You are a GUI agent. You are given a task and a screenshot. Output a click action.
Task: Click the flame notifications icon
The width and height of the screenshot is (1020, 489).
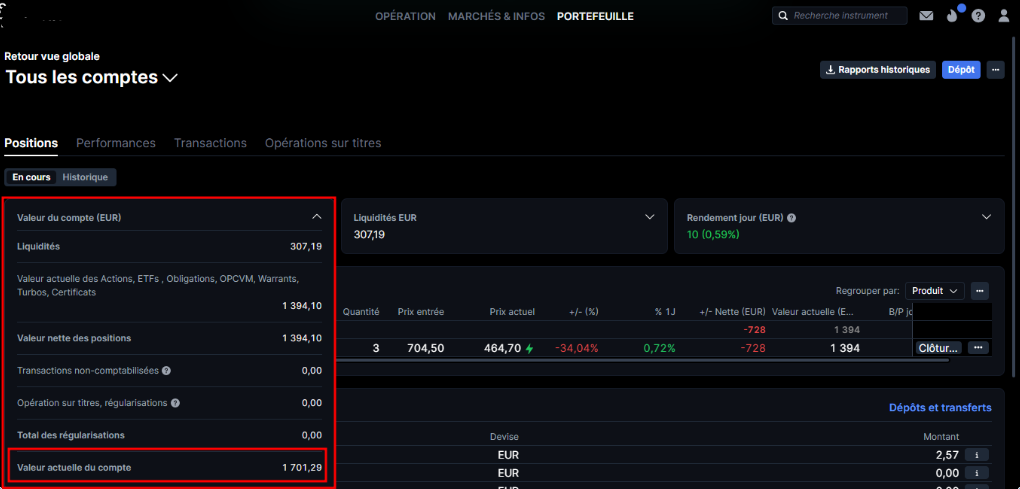click(952, 16)
